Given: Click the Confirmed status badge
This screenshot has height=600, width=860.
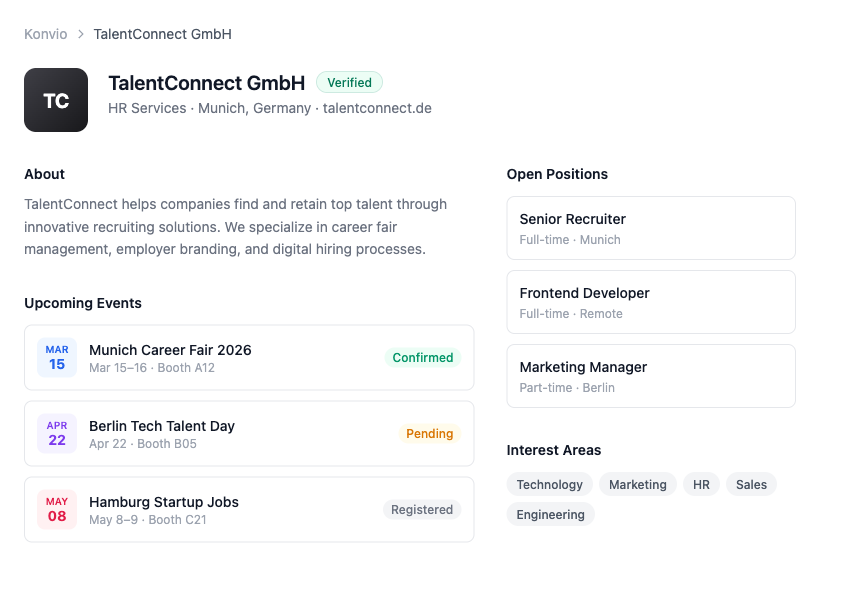Looking at the screenshot, I should click(422, 357).
